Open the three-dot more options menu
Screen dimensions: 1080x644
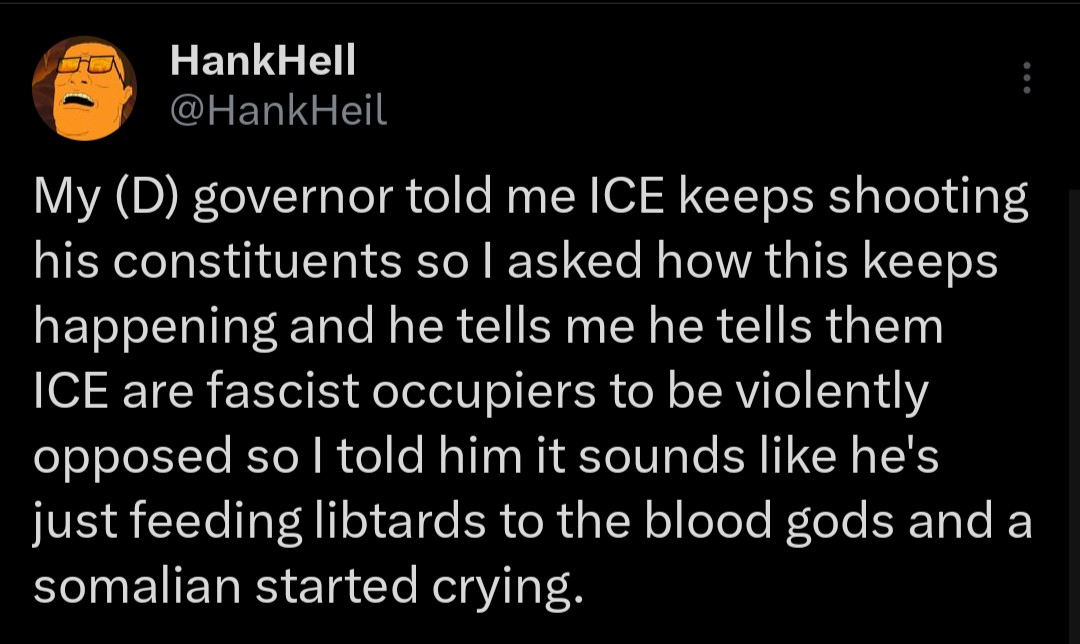pos(1025,78)
